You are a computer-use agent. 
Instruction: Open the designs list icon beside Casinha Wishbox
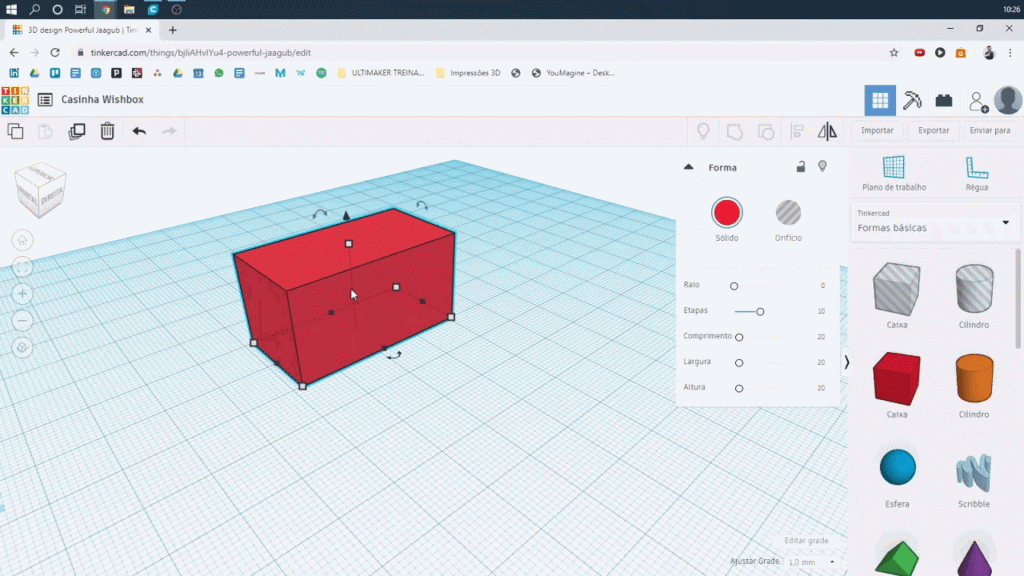(45, 99)
